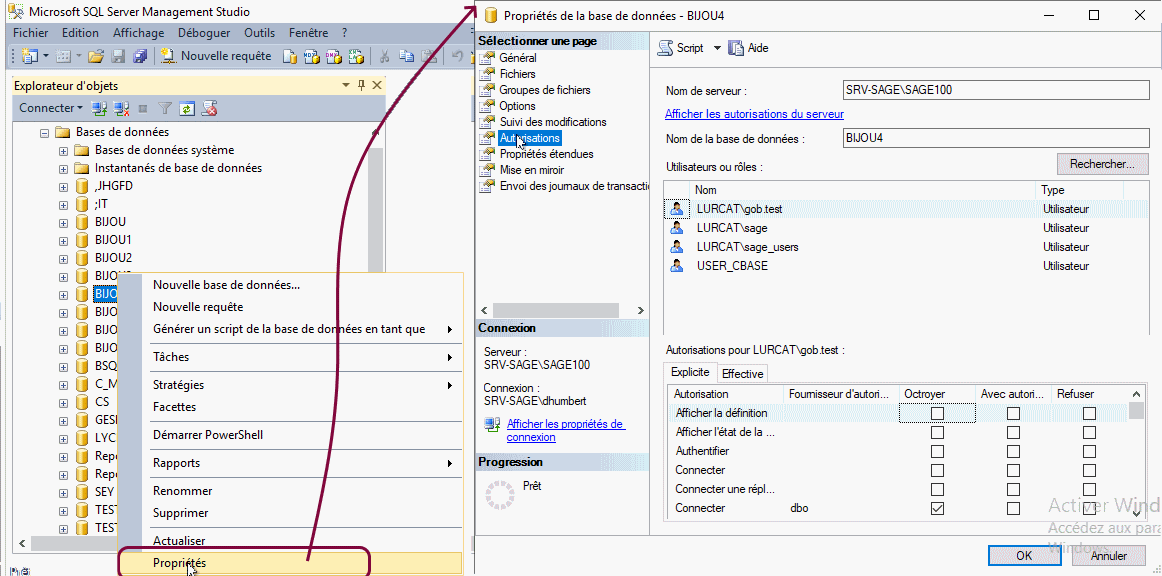Check Octroyer for Afficher la définition
This screenshot has width=1162, height=576.
click(937, 413)
